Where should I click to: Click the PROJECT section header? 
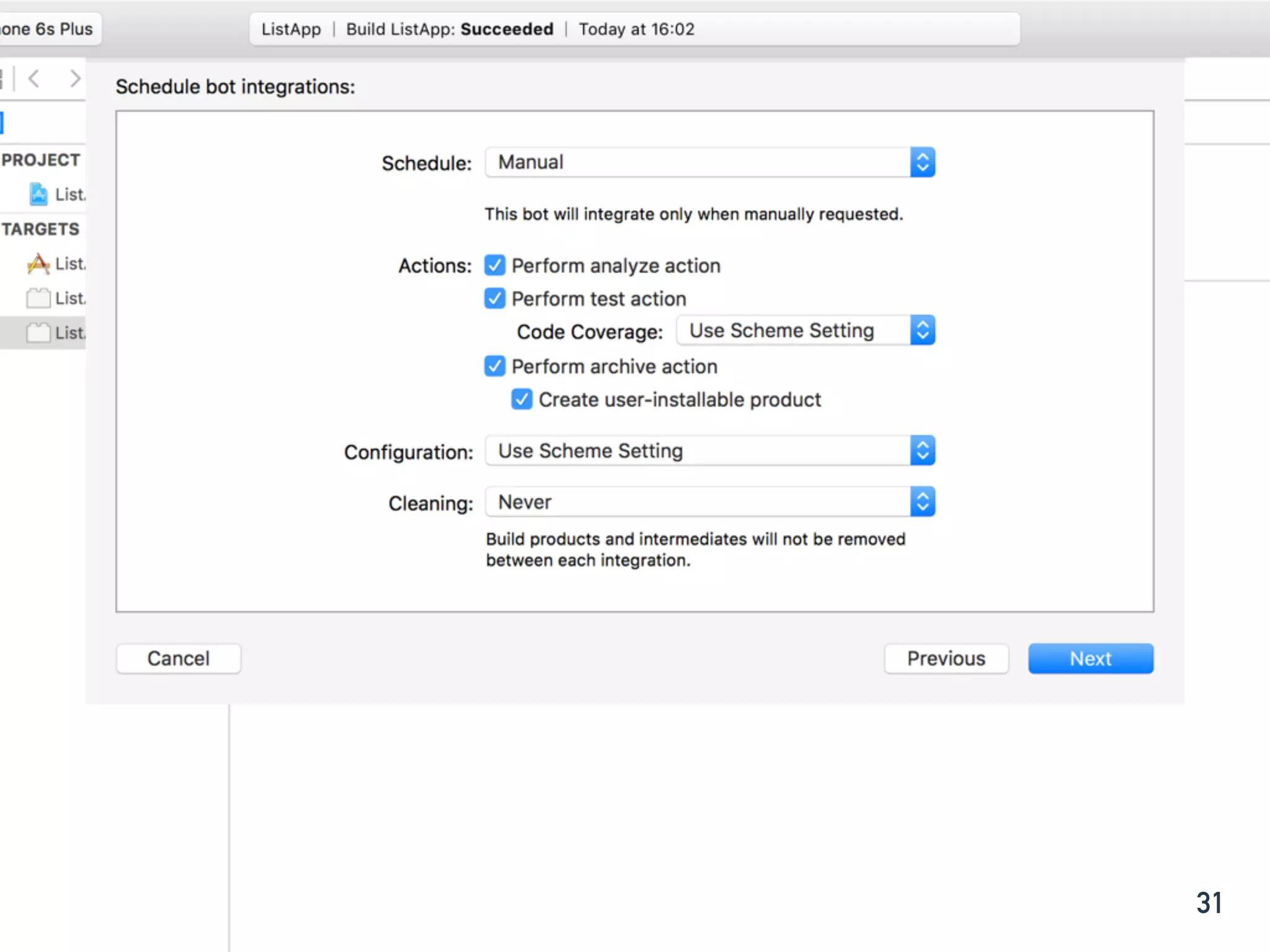[x=41, y=160]
